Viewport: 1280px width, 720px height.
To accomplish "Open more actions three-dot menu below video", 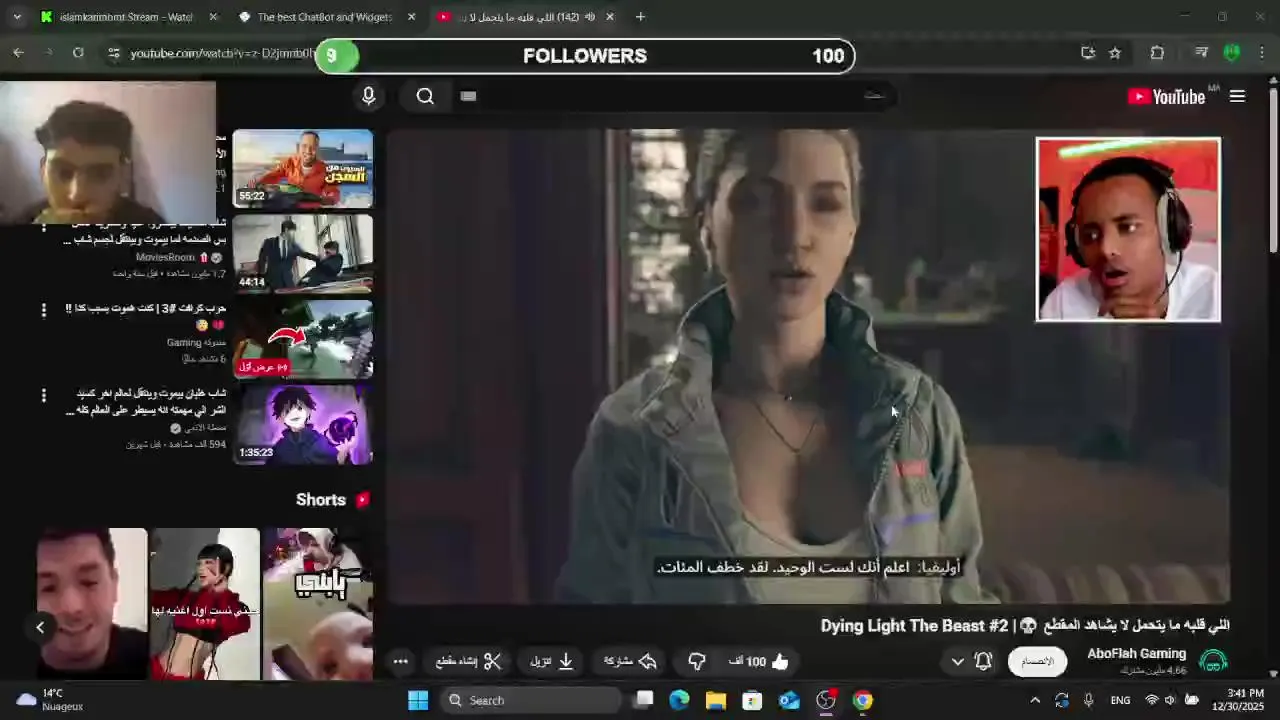I will click(400, 661).
